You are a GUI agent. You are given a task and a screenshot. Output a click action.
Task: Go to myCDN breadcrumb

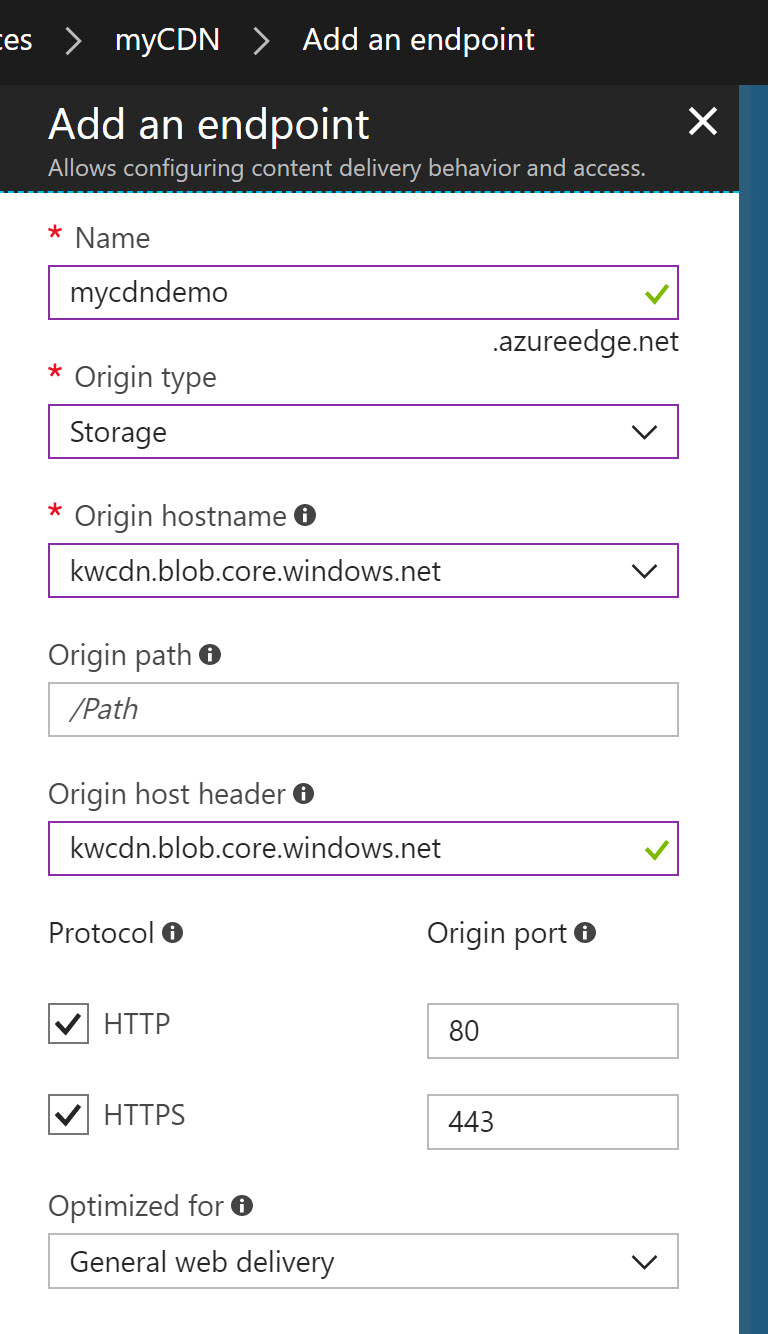pos(167,40)
